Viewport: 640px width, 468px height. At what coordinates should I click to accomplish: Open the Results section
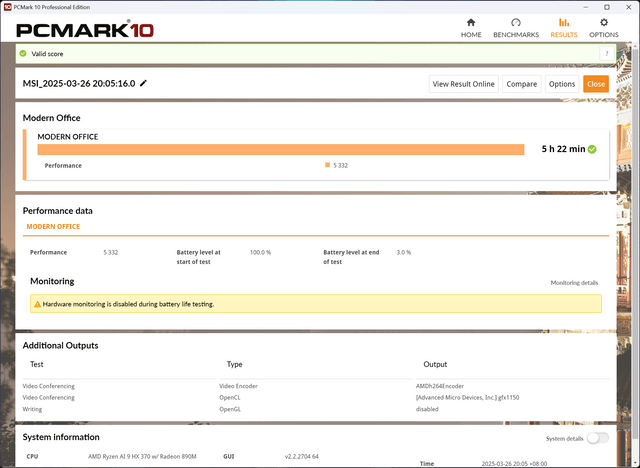564,28
